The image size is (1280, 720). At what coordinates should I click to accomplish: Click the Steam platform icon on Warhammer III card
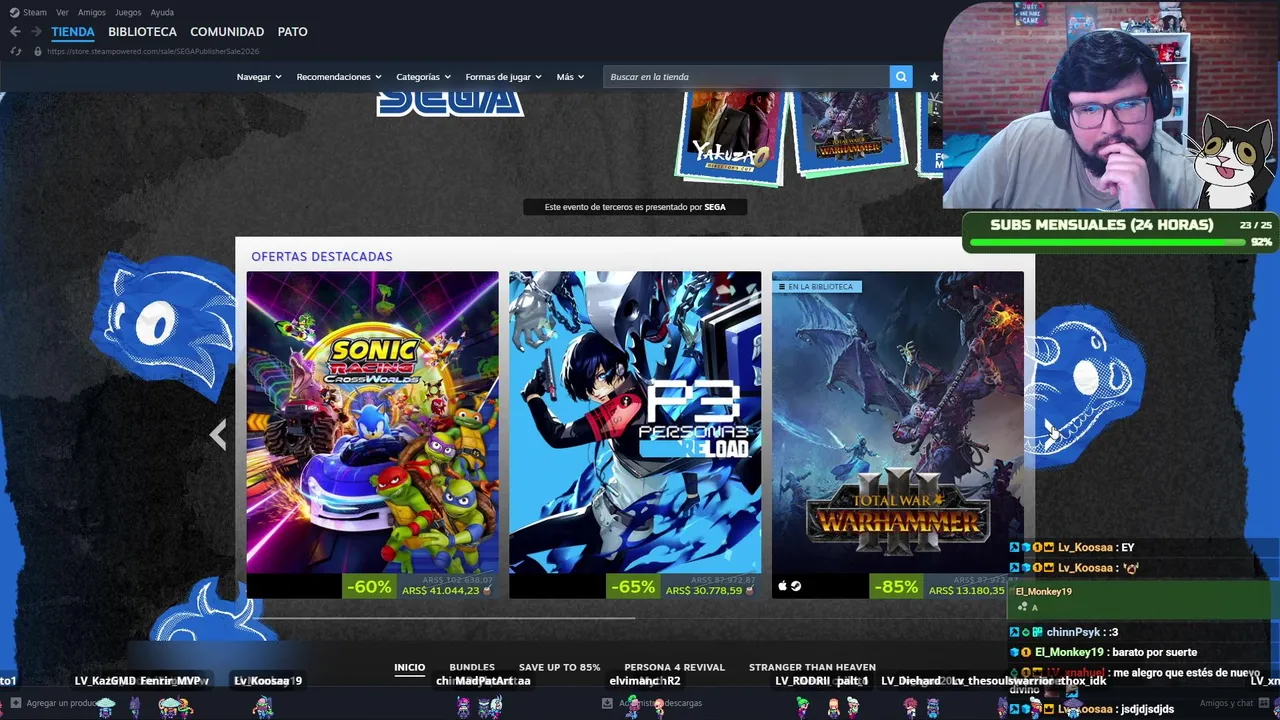point(796,586)
